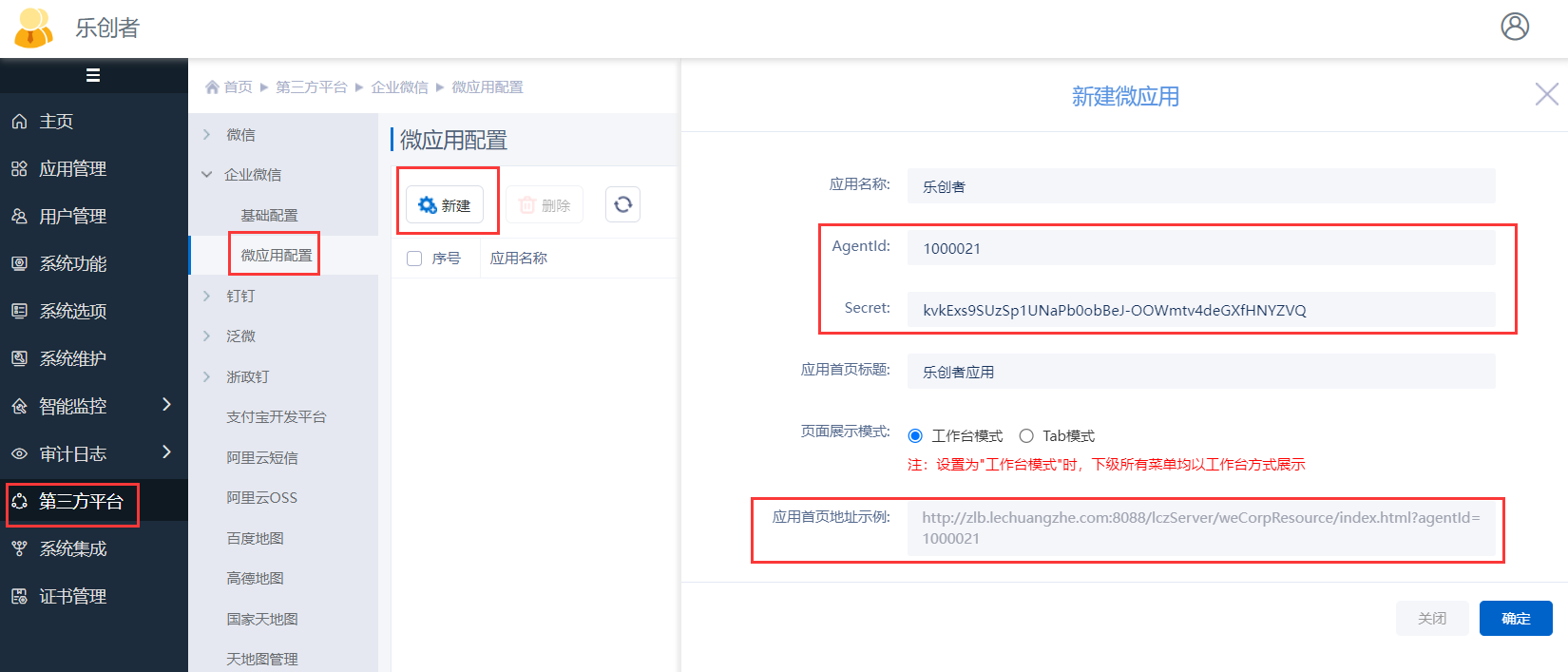Expand the 审计日志 submenu arrow
This screenshot has width=1568, height=672.
click(167, 452)
